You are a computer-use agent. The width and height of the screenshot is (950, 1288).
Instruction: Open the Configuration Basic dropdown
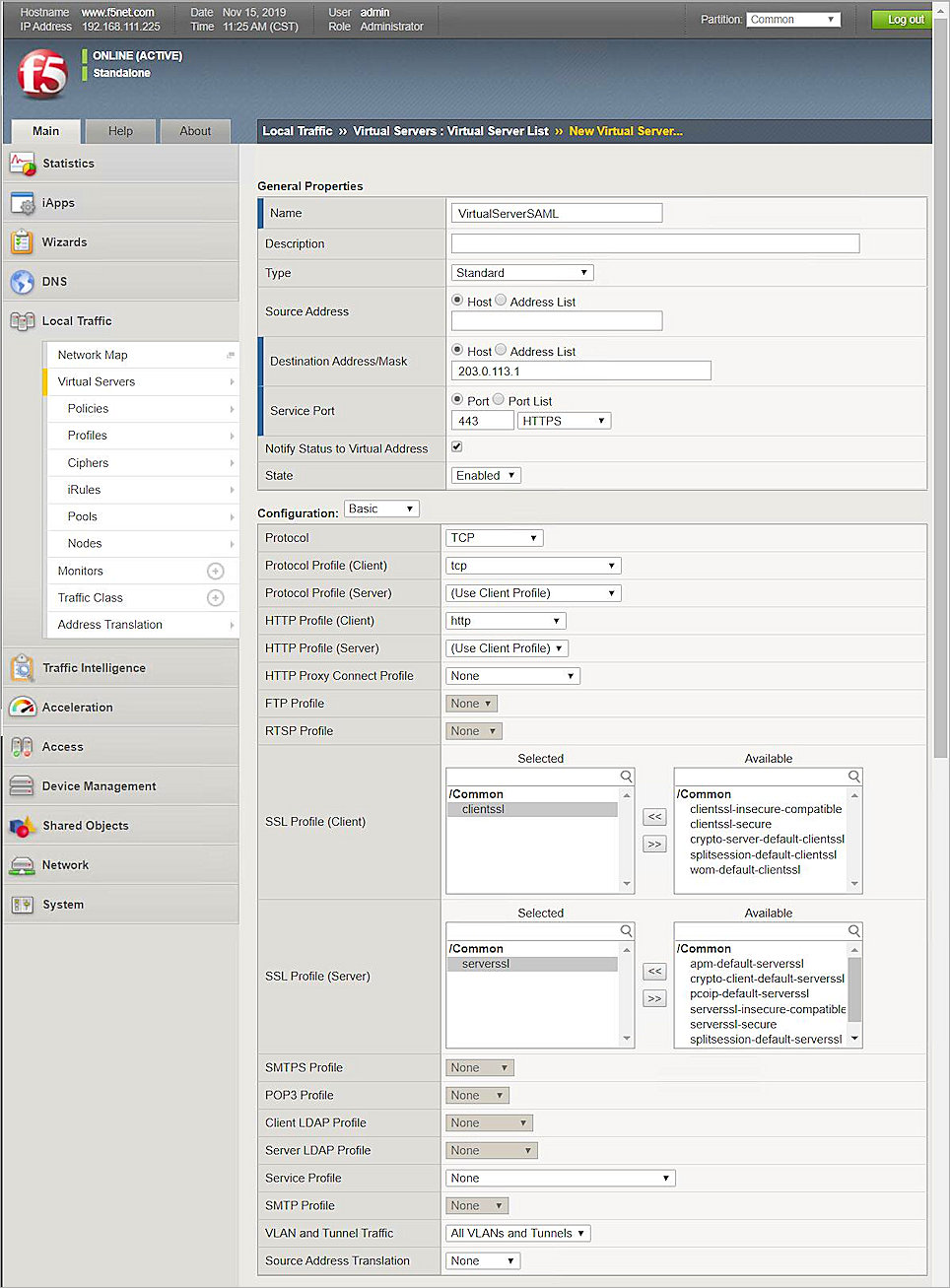click(381, 508)
